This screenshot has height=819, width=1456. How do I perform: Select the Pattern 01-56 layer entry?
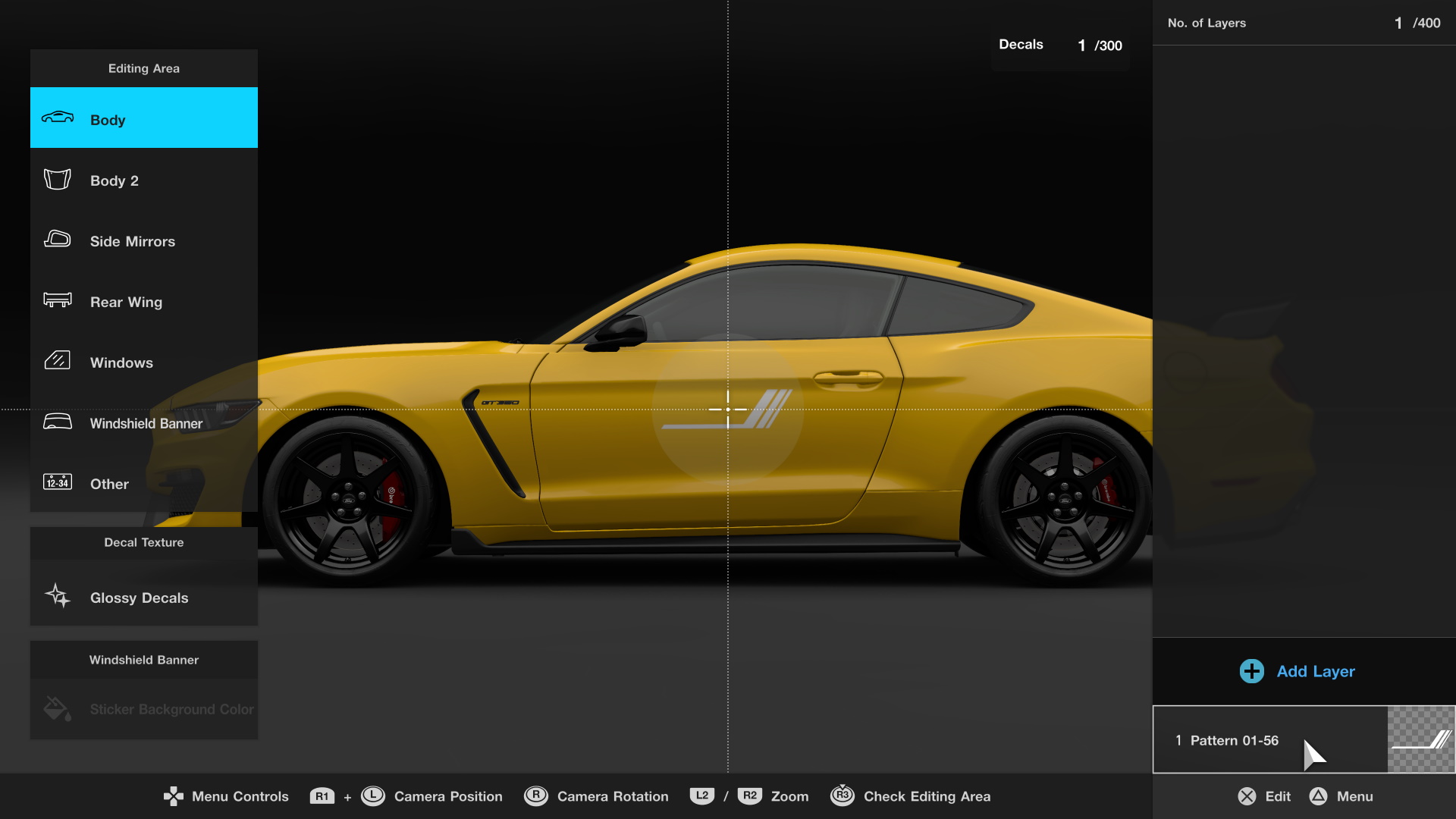coord(1274,739)
